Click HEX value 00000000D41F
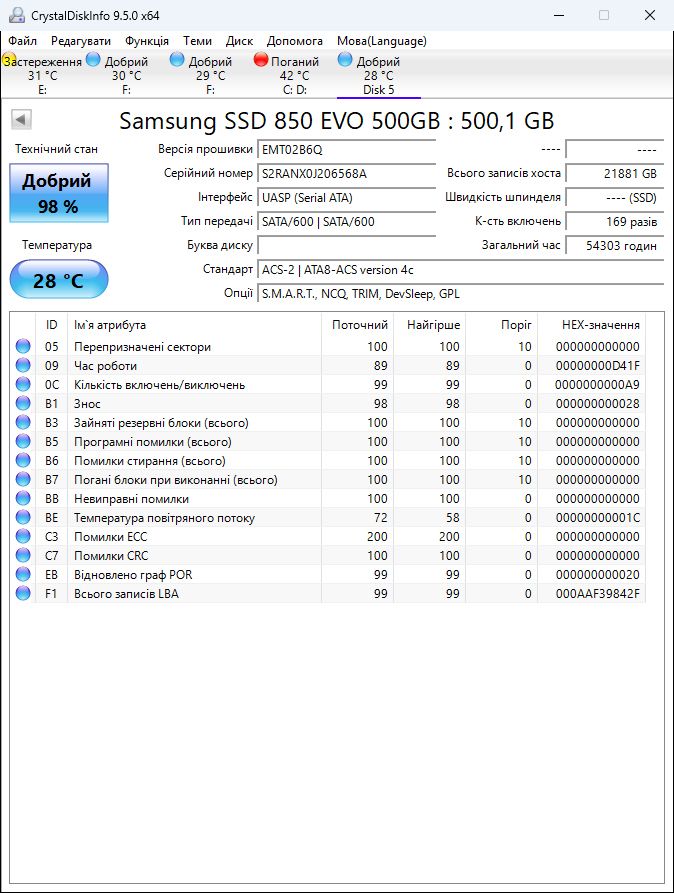674x893 pixels. pyautogui.click(x=598, y=366)
